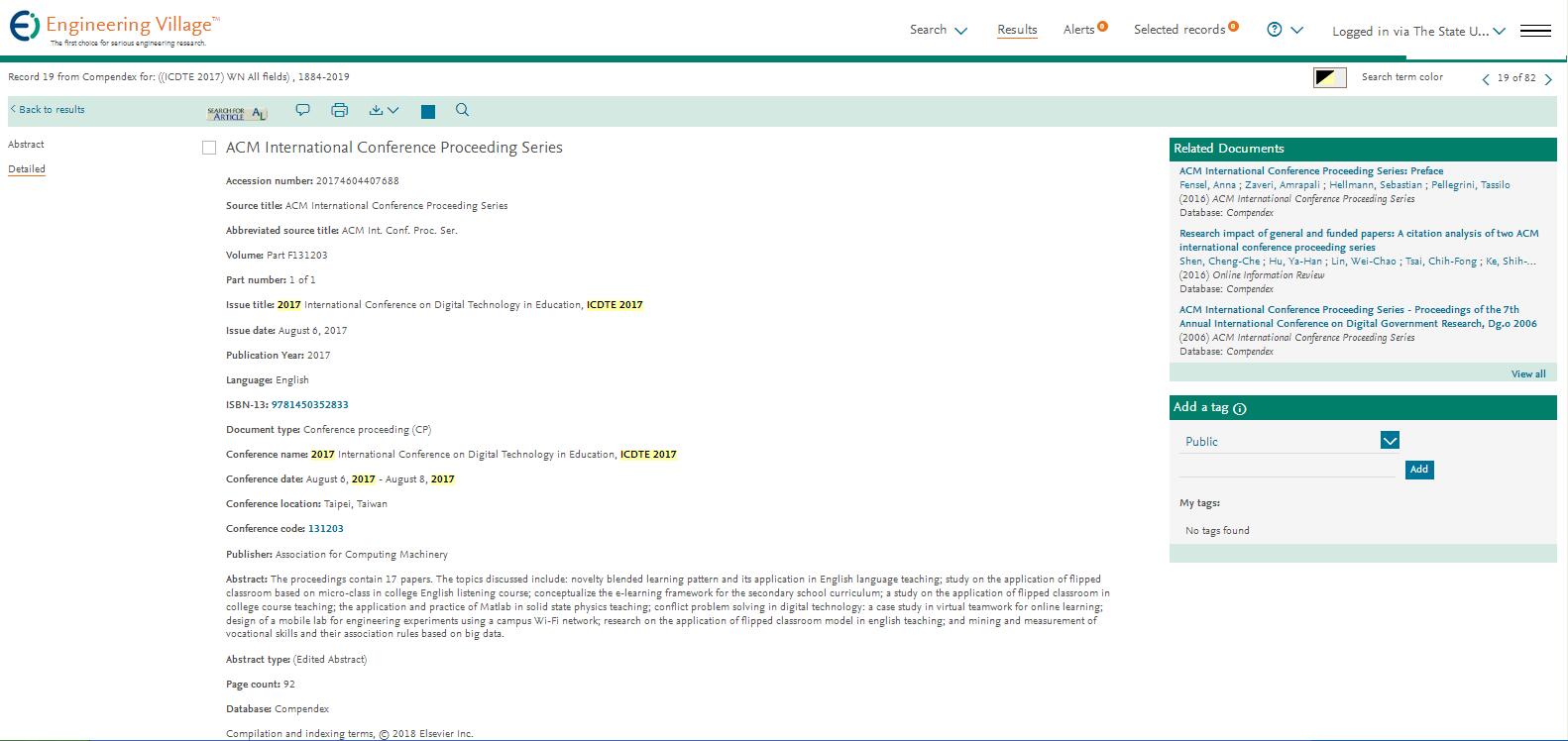
Task: Open author link Hellmann, Sebastian
Action: pos(1376,185)
